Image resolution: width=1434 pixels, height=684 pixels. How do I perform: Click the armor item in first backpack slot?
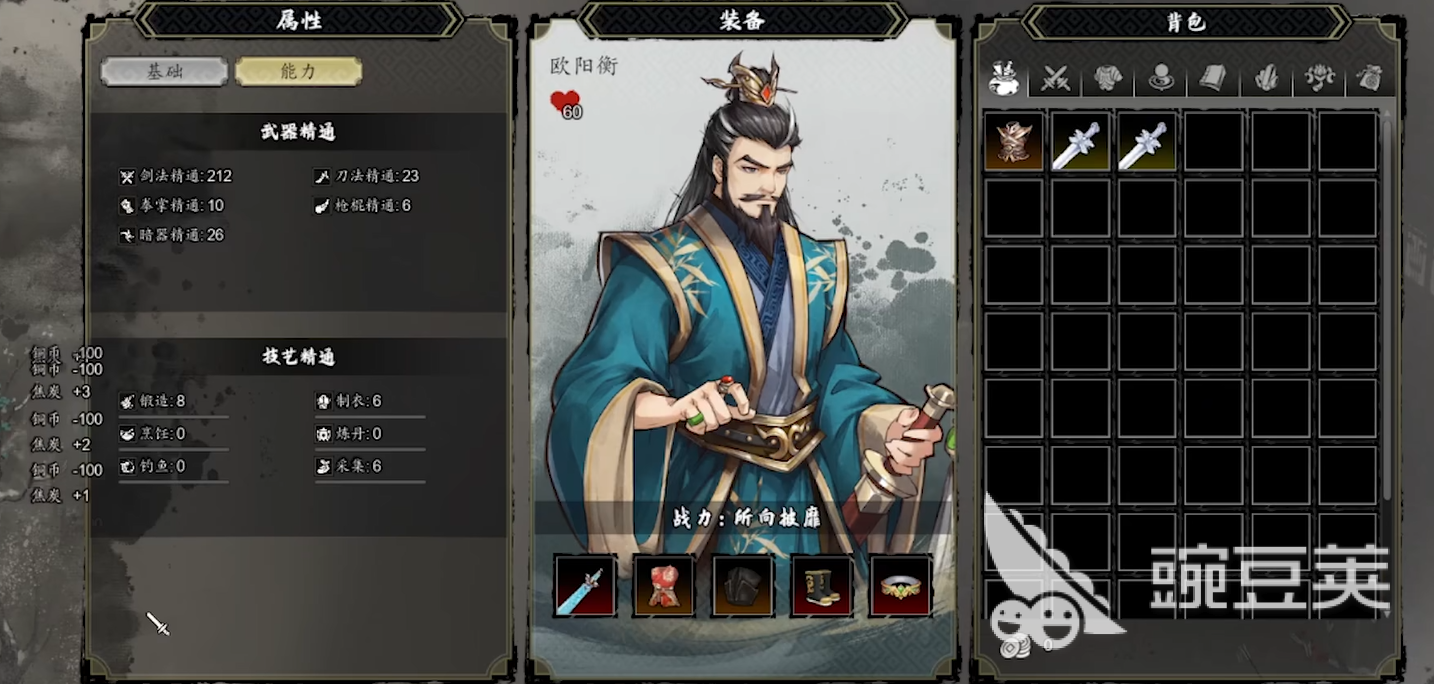1014,141
